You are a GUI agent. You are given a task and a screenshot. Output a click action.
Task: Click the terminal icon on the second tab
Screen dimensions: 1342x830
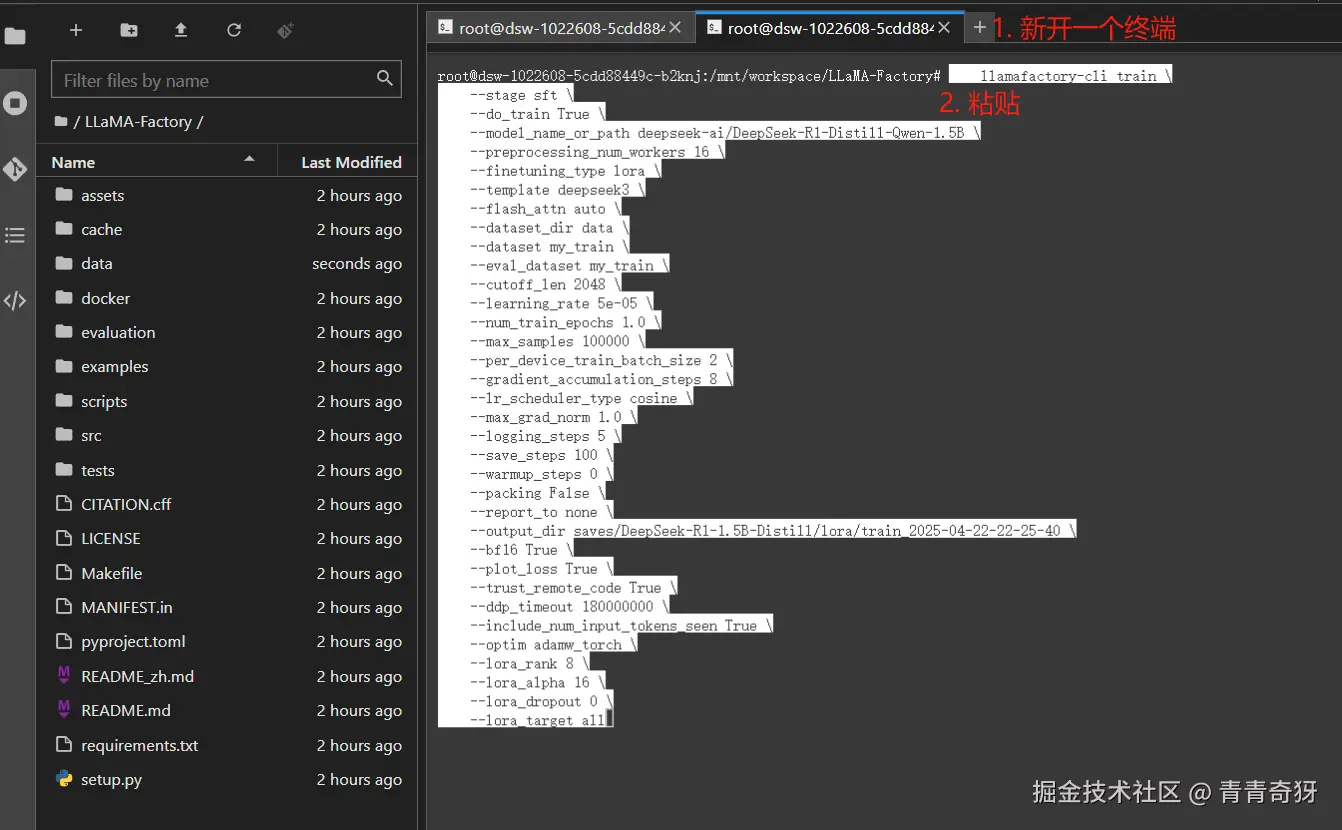pyautogui.click(x=714, y=28)
